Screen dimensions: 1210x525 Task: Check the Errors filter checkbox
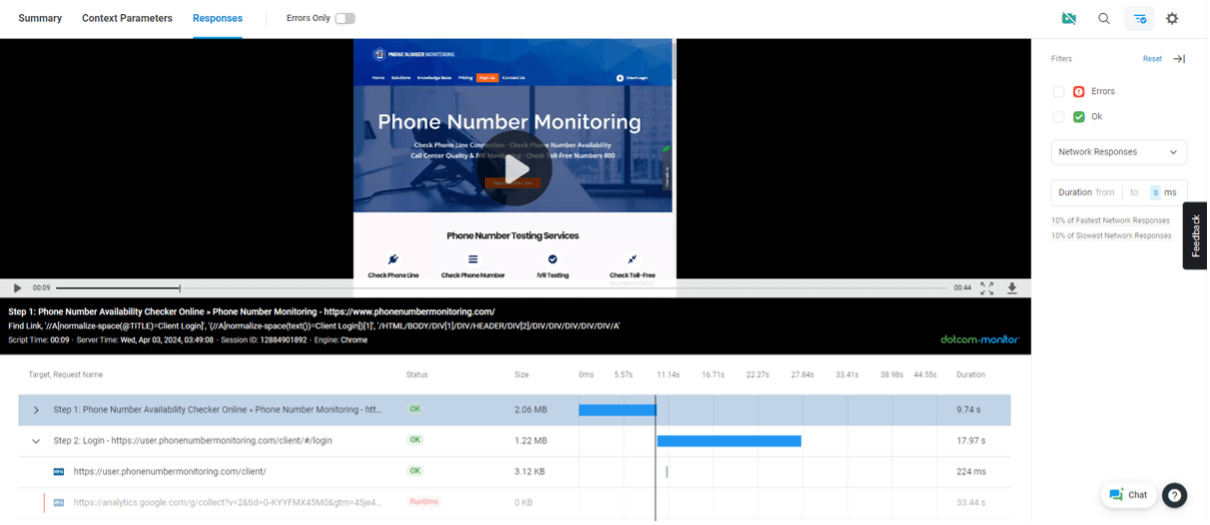click(1059, 91)
